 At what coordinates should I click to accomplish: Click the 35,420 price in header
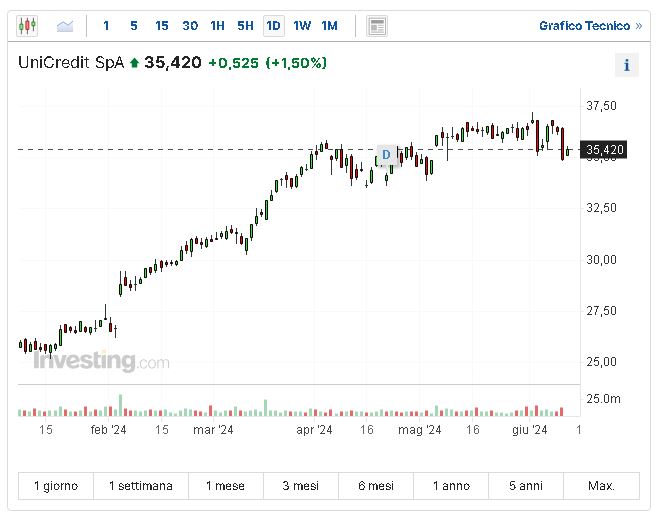click(173, 62)
